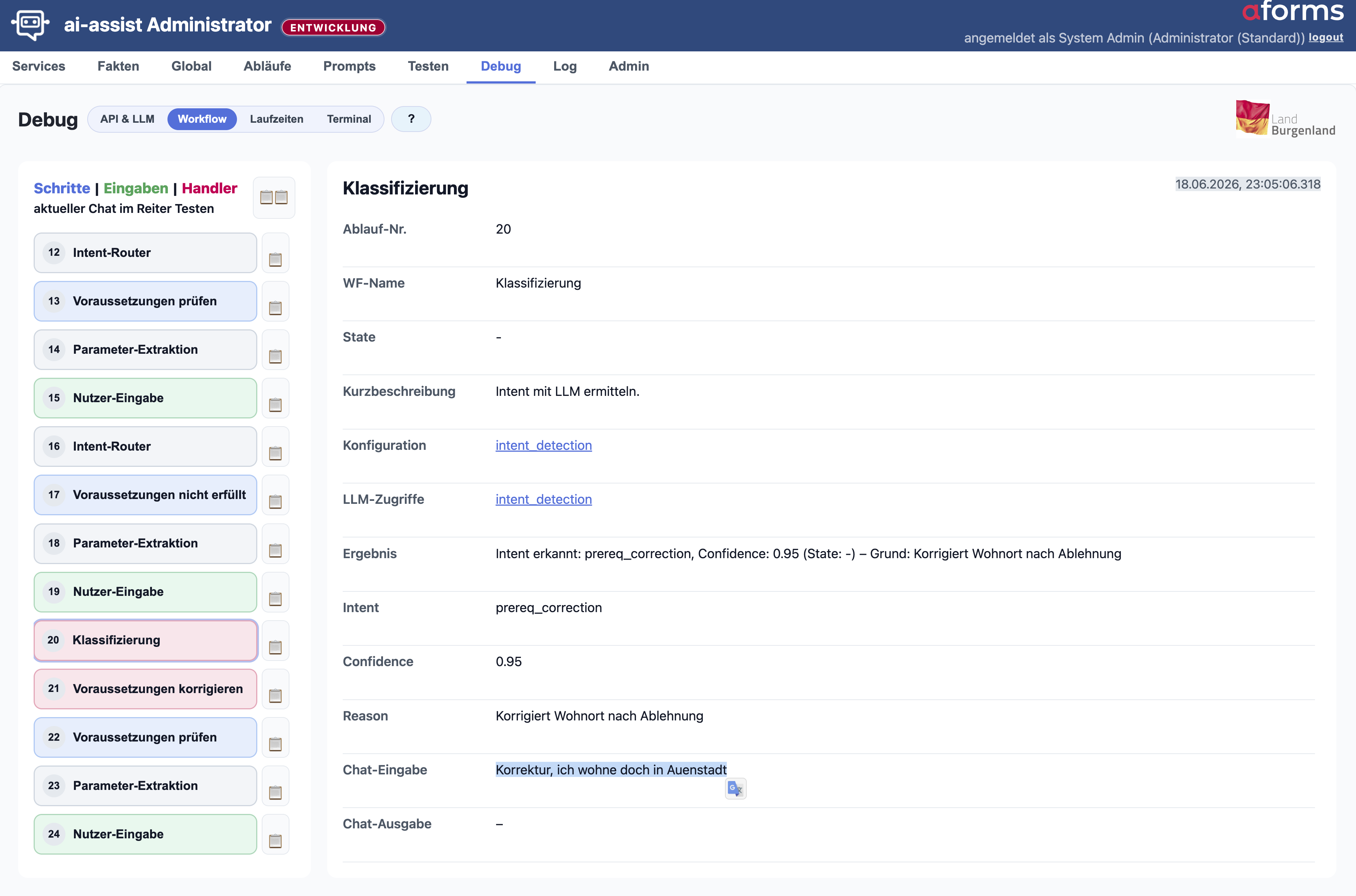This screenshot has width=1356, height=896.
Task: Copy step 12 Intent-Router via clipboard icon
Action: tap(275, 253)
